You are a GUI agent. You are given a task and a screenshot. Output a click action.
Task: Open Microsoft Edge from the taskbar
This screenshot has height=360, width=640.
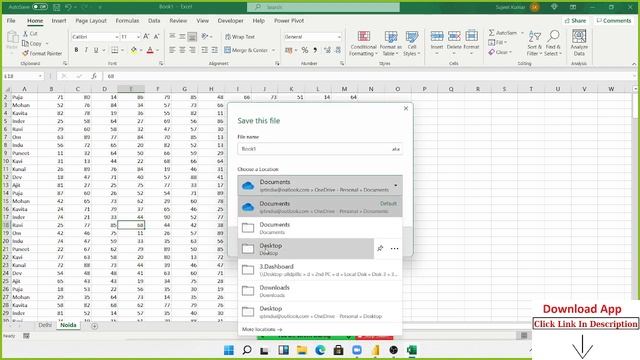[x=320, y=350]
